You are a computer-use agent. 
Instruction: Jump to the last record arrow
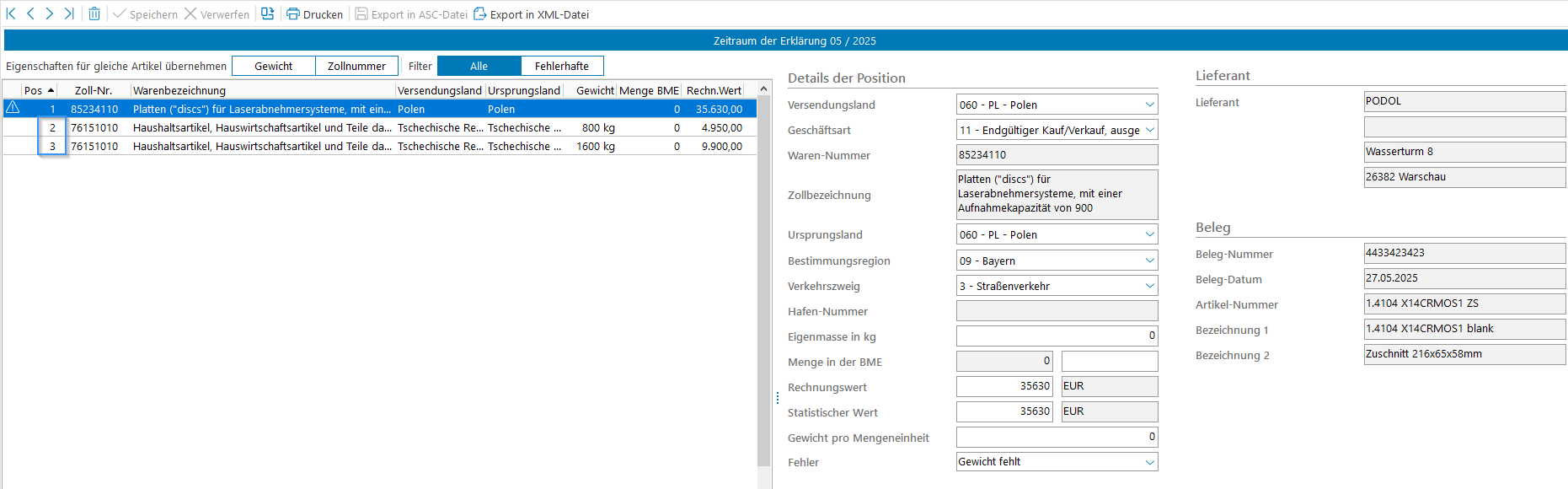coord(69,13)
